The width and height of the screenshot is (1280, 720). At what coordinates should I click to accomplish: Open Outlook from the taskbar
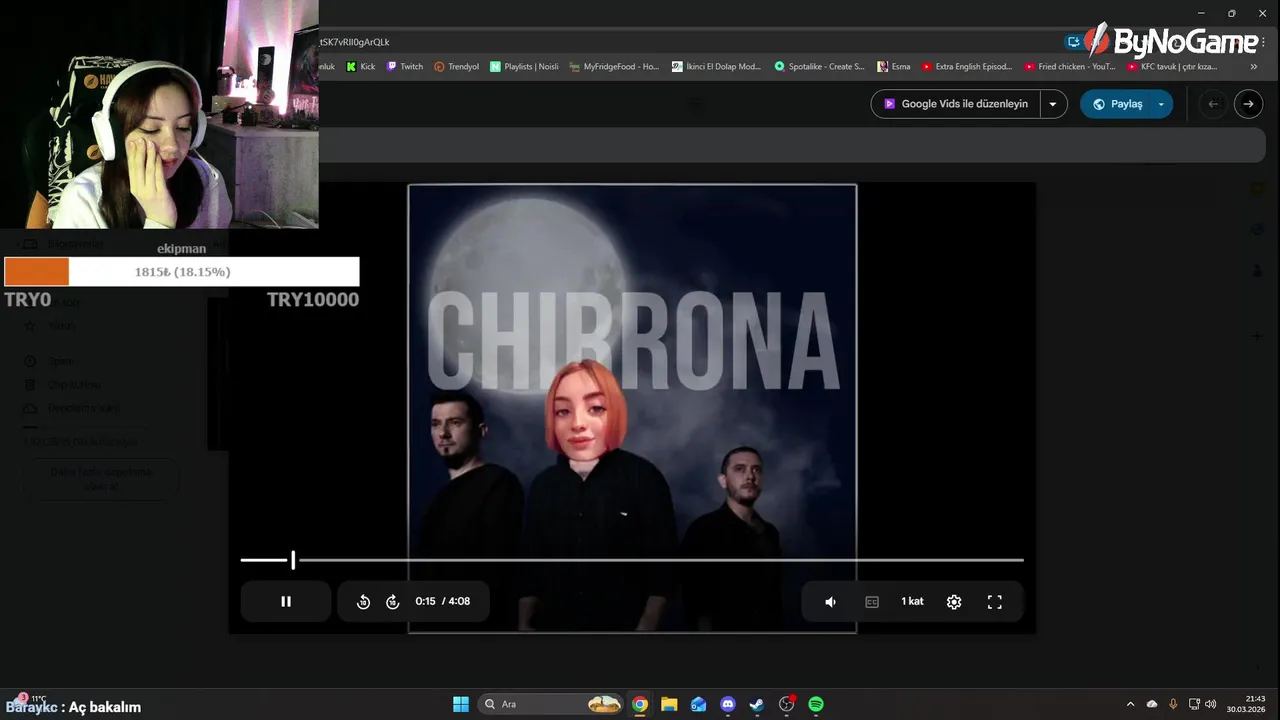[698, 704]
